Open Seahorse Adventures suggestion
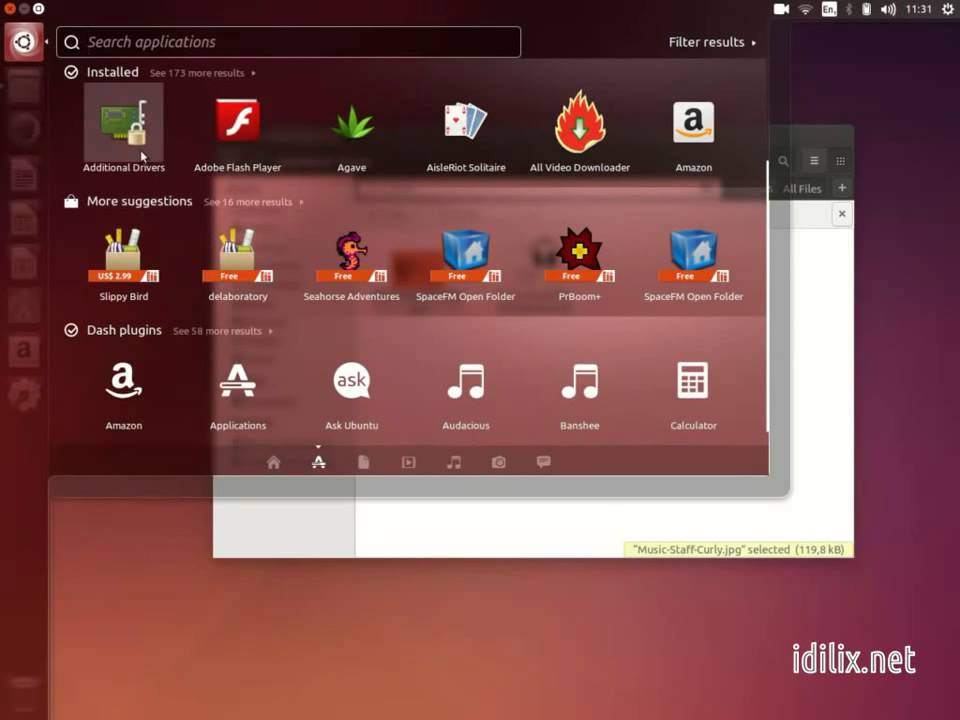Screen dimensions: 960x720 352,263
